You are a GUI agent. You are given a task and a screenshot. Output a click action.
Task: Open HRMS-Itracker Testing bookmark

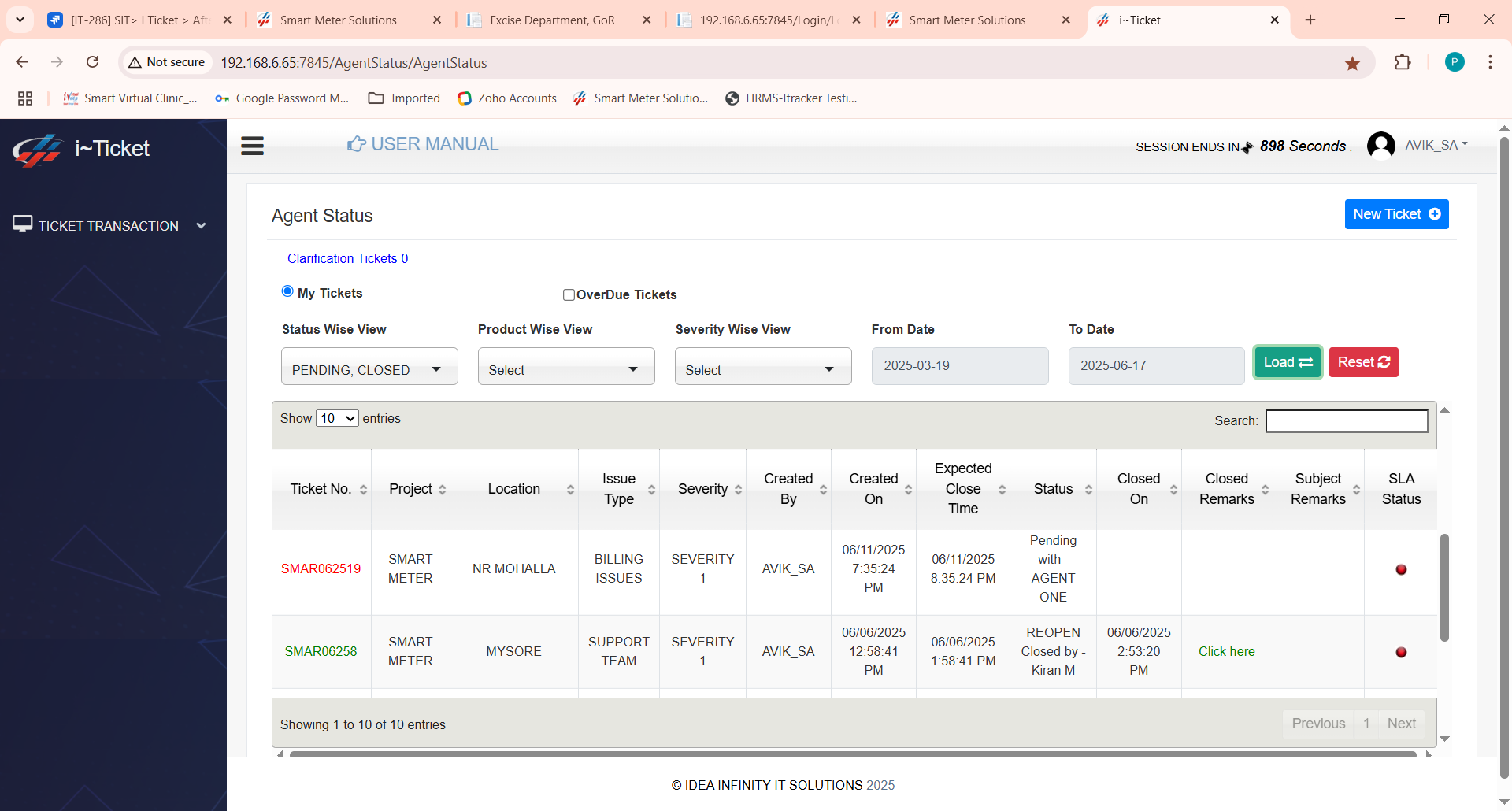tap(791, 98)
